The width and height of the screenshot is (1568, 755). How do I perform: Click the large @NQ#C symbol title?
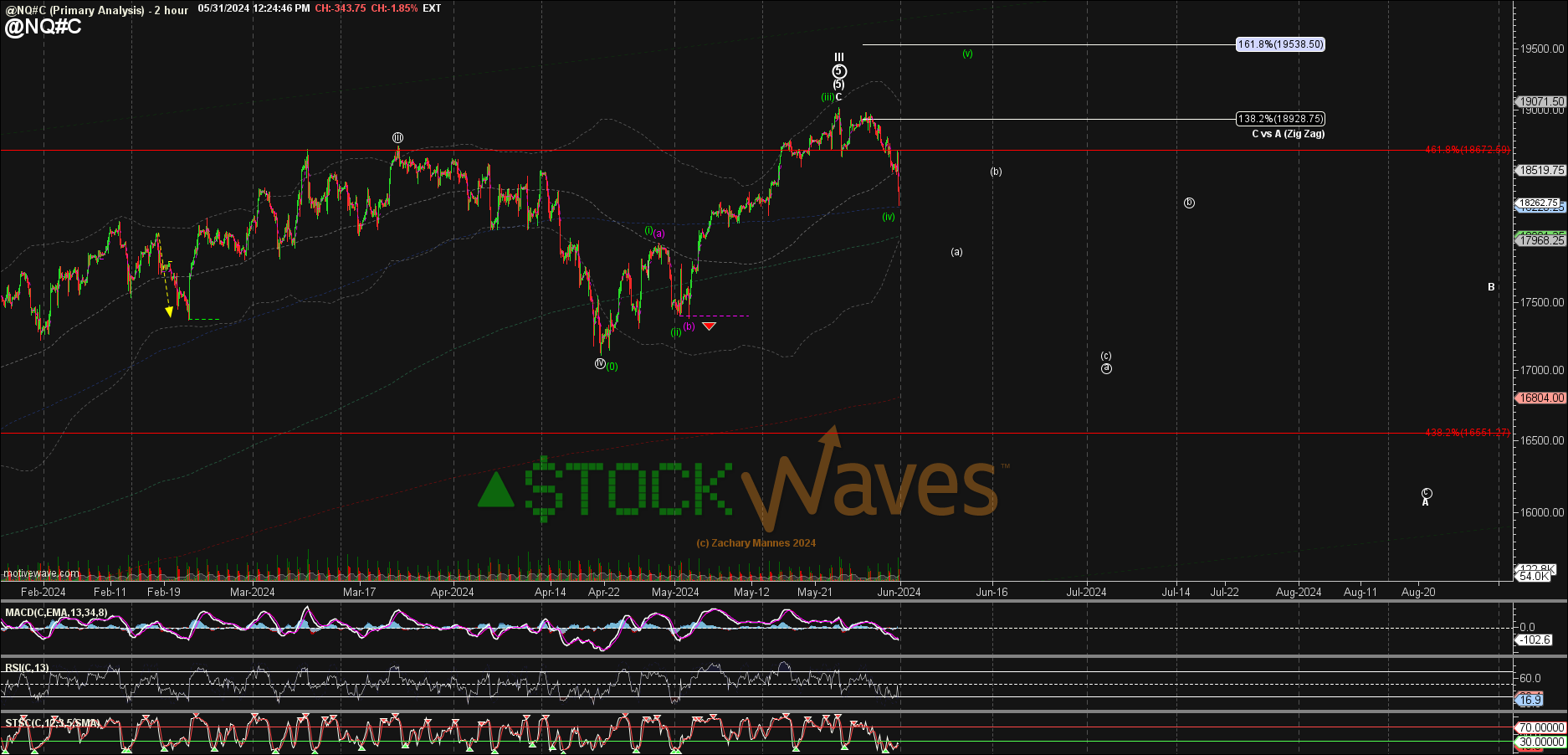pos(44,27)
